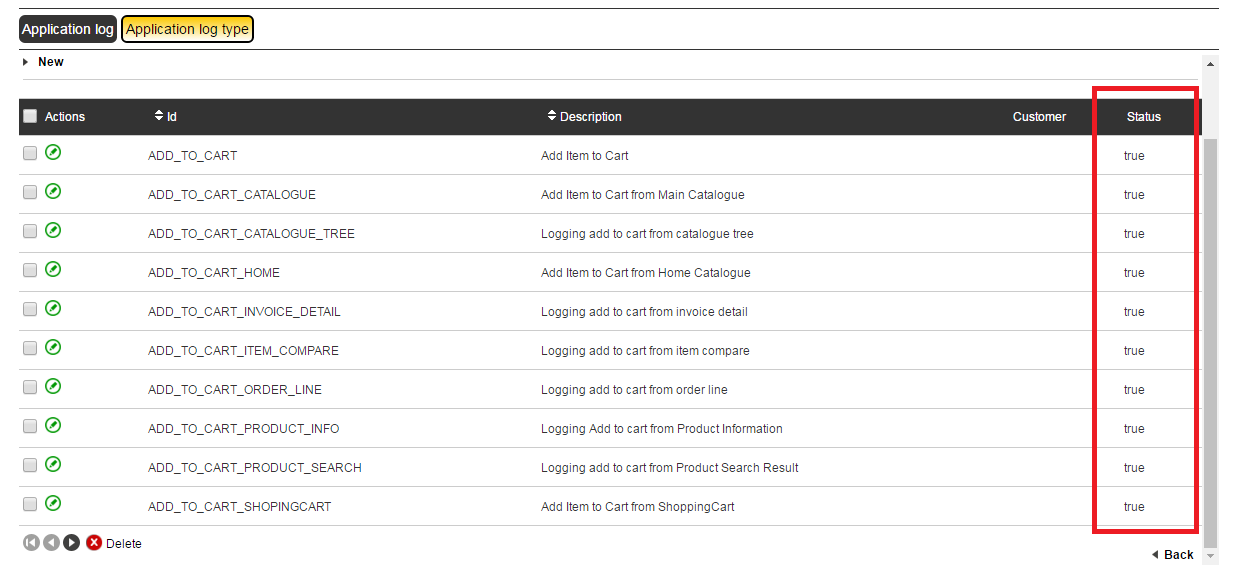This screenshot has width=1241, height=580.
Task: Edit the ADD_TO_CART entry
Action: (53, 153)
